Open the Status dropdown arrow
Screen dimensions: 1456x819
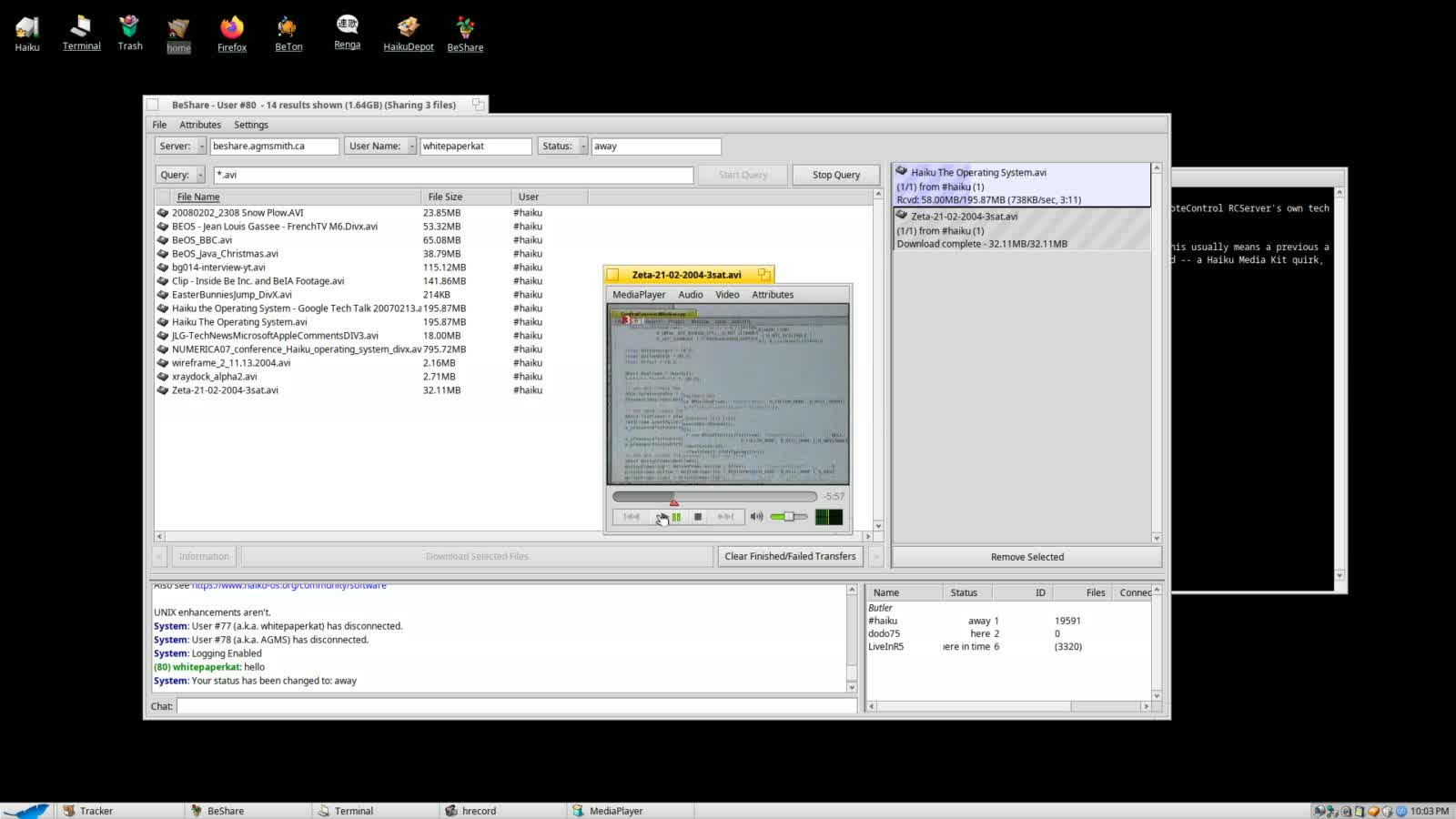point(583,147)
